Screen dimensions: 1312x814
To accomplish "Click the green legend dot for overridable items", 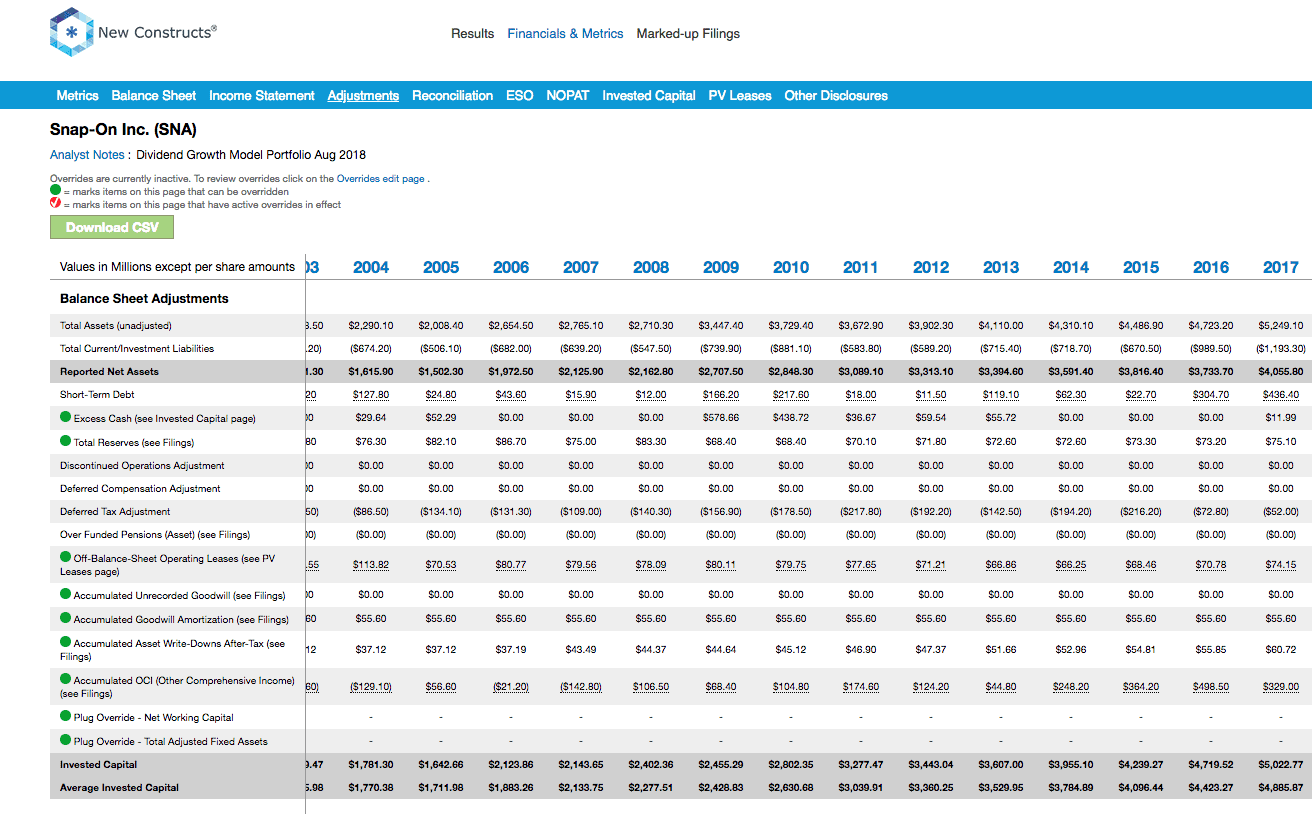I will point(55,190).
